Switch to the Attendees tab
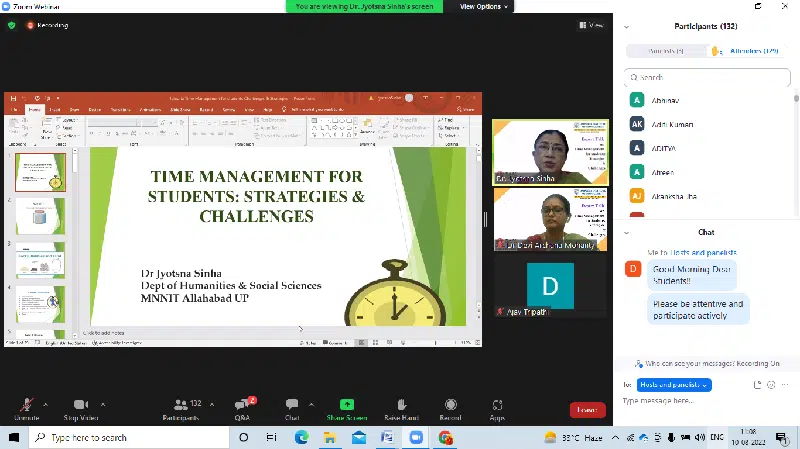This screenshot has height=449, width=800. tap(754, 50)
